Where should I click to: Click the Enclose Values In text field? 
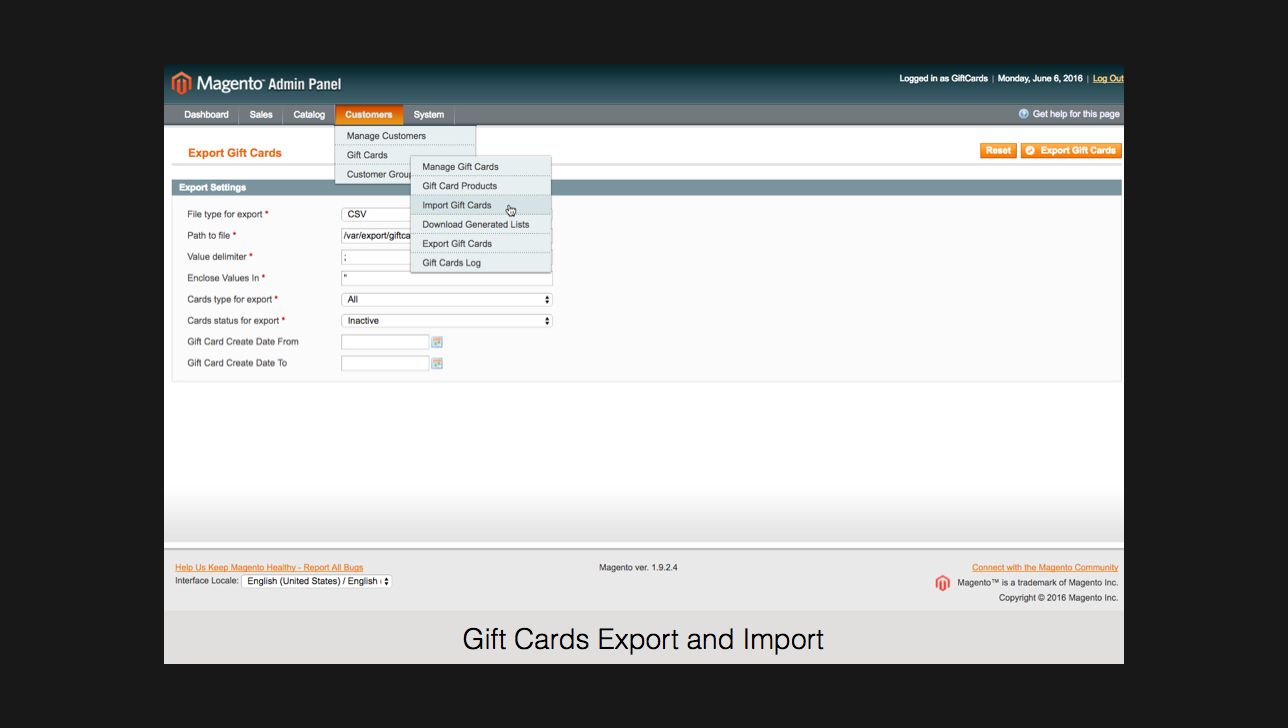[x=446, y=279]
